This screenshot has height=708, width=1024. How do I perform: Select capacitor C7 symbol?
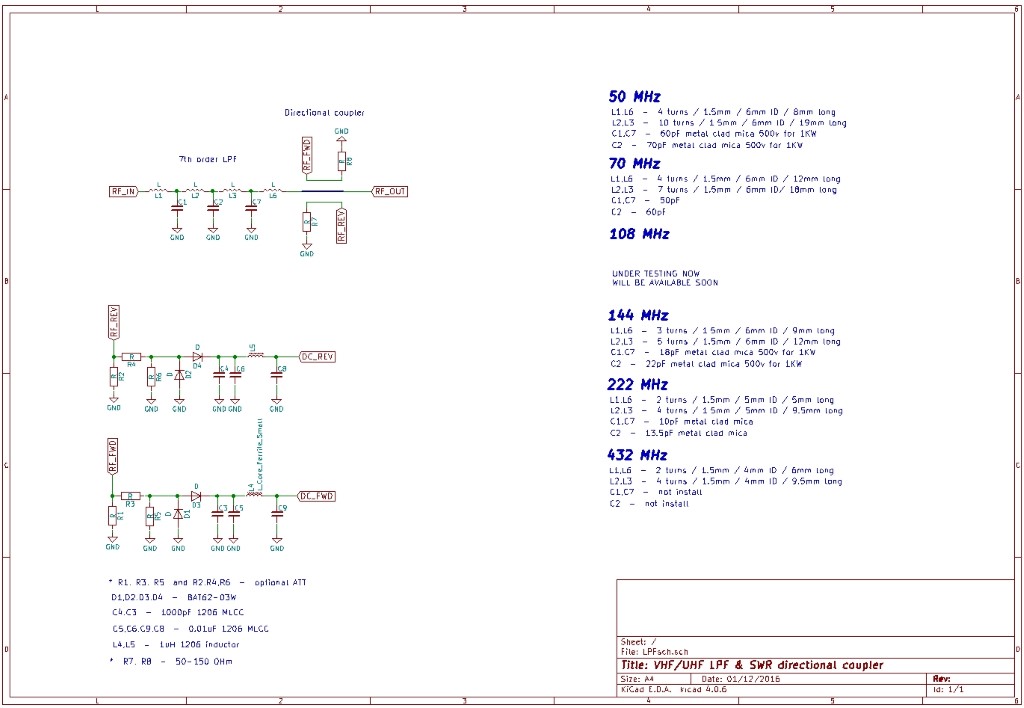tap(251, 209)
